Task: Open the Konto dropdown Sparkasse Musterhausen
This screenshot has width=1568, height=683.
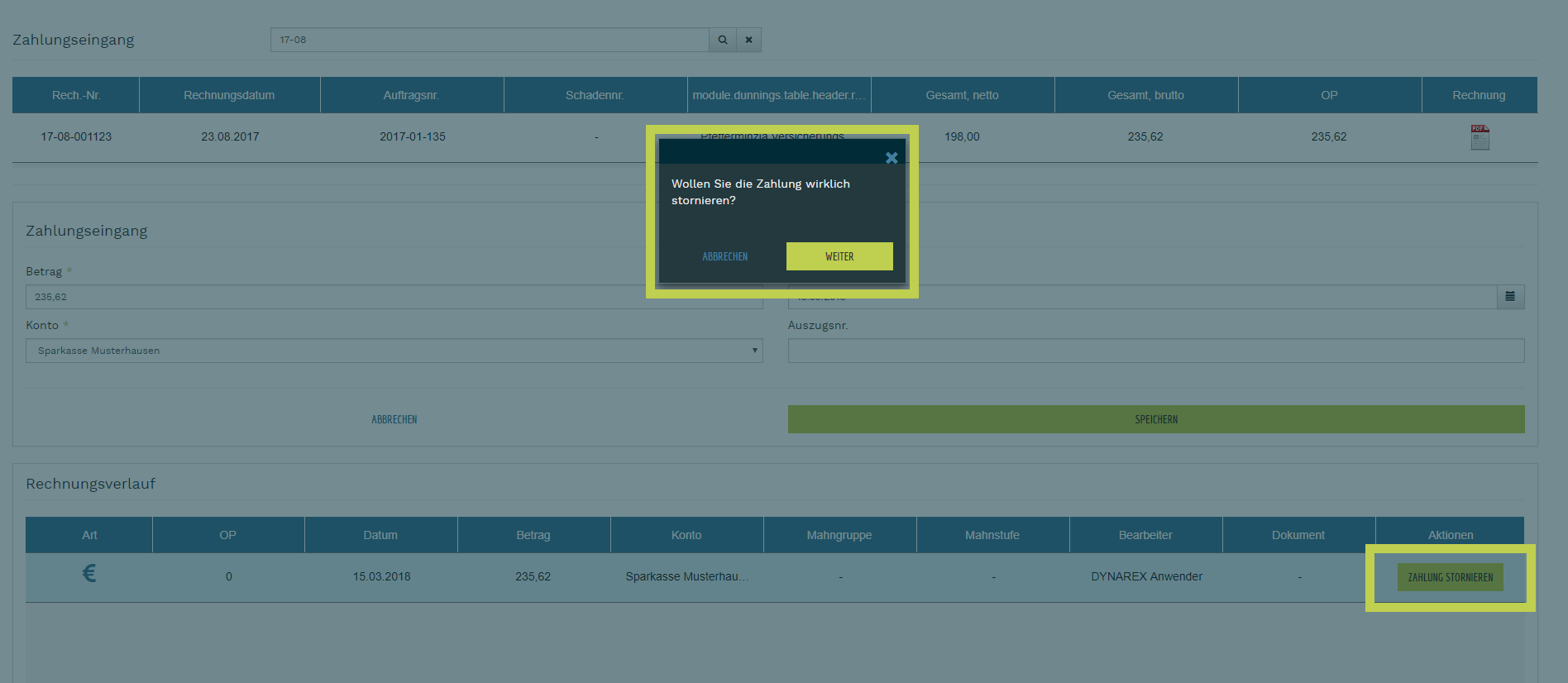Action: tap(394, 351)
